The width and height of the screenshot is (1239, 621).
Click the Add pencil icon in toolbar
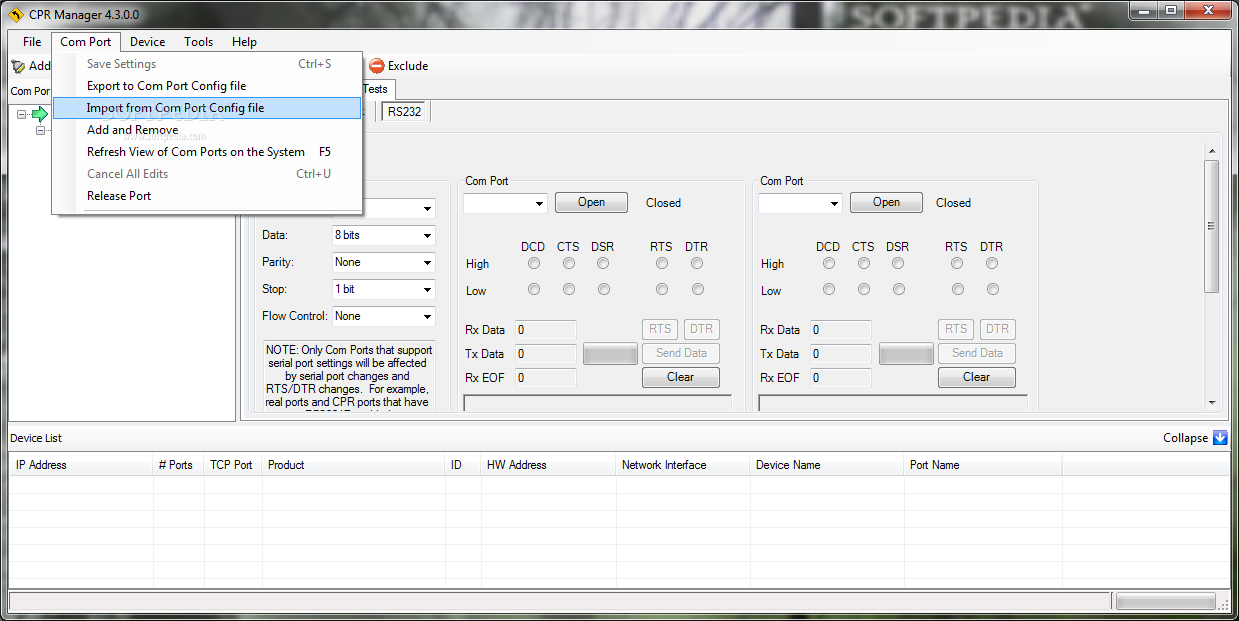[x=17, y=66]
